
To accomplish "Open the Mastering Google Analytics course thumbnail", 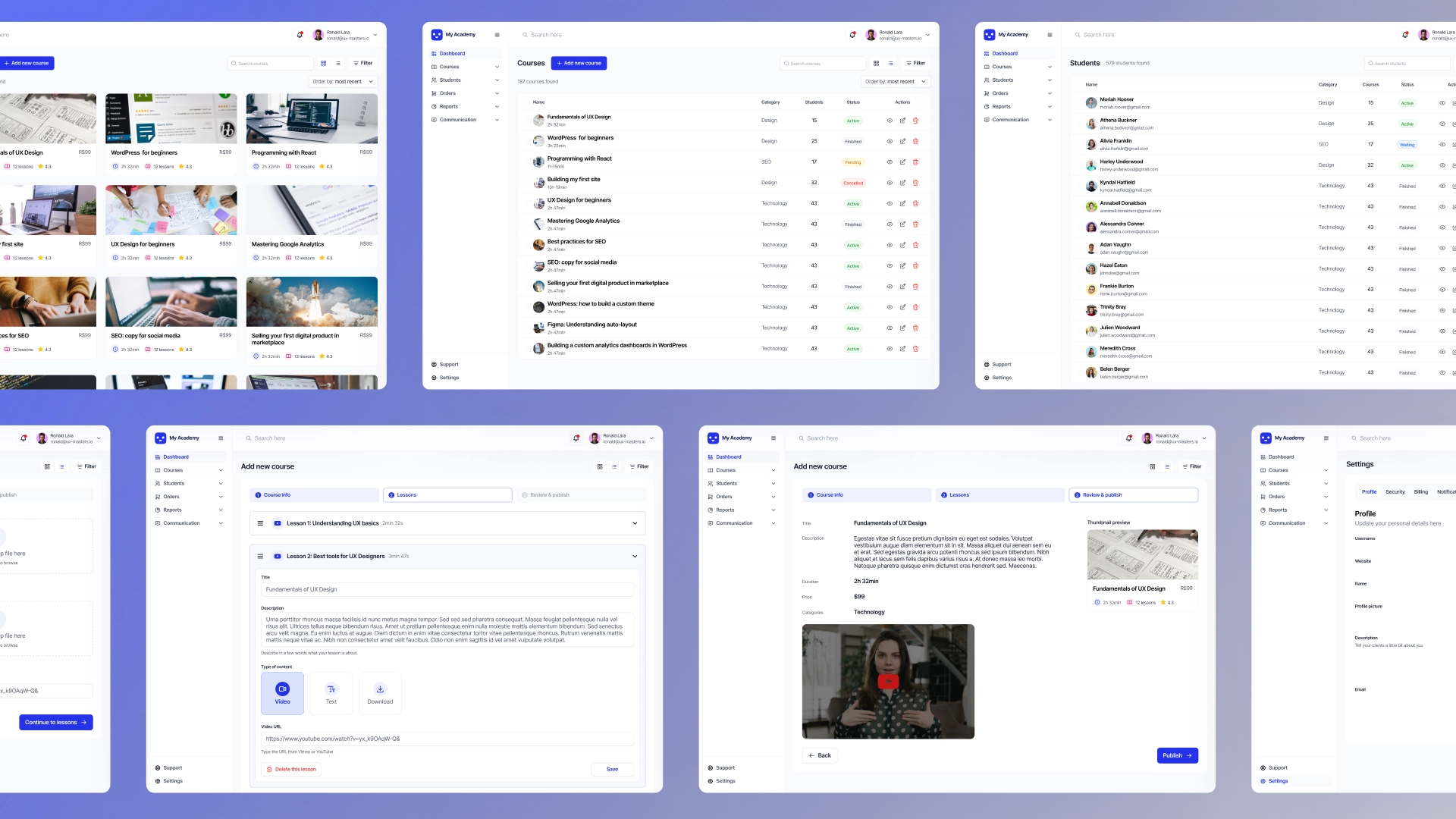I will pos(312,210).
